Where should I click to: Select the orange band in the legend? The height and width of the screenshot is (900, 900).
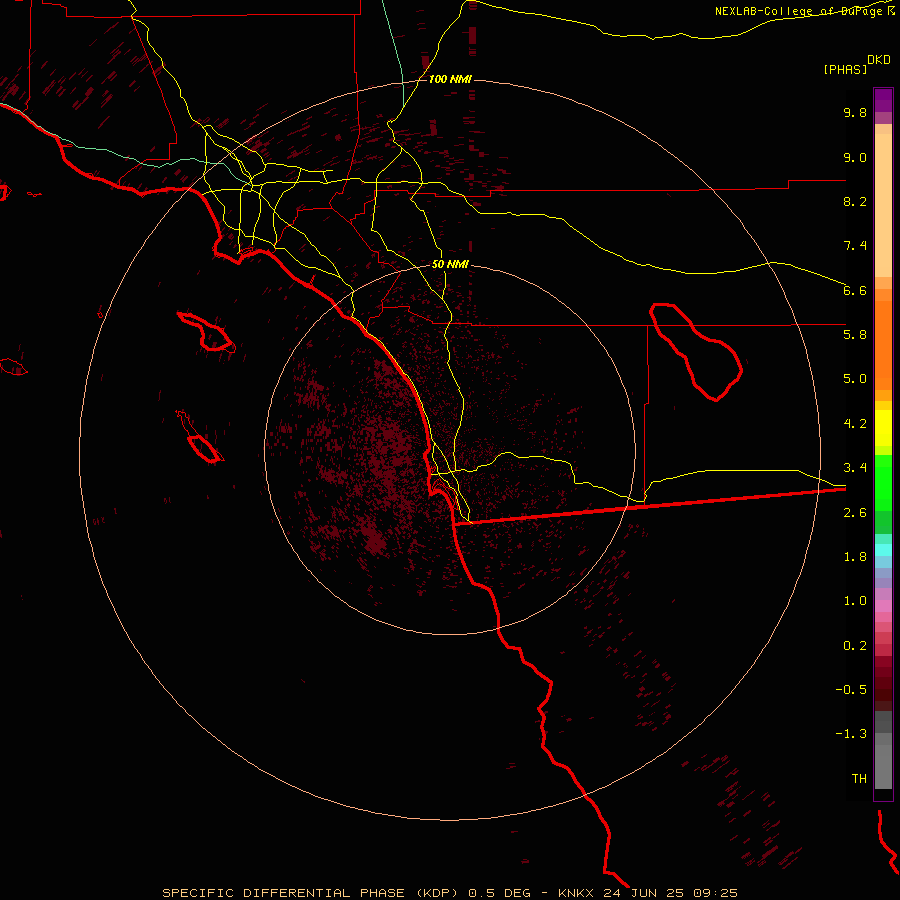[883, 346]
